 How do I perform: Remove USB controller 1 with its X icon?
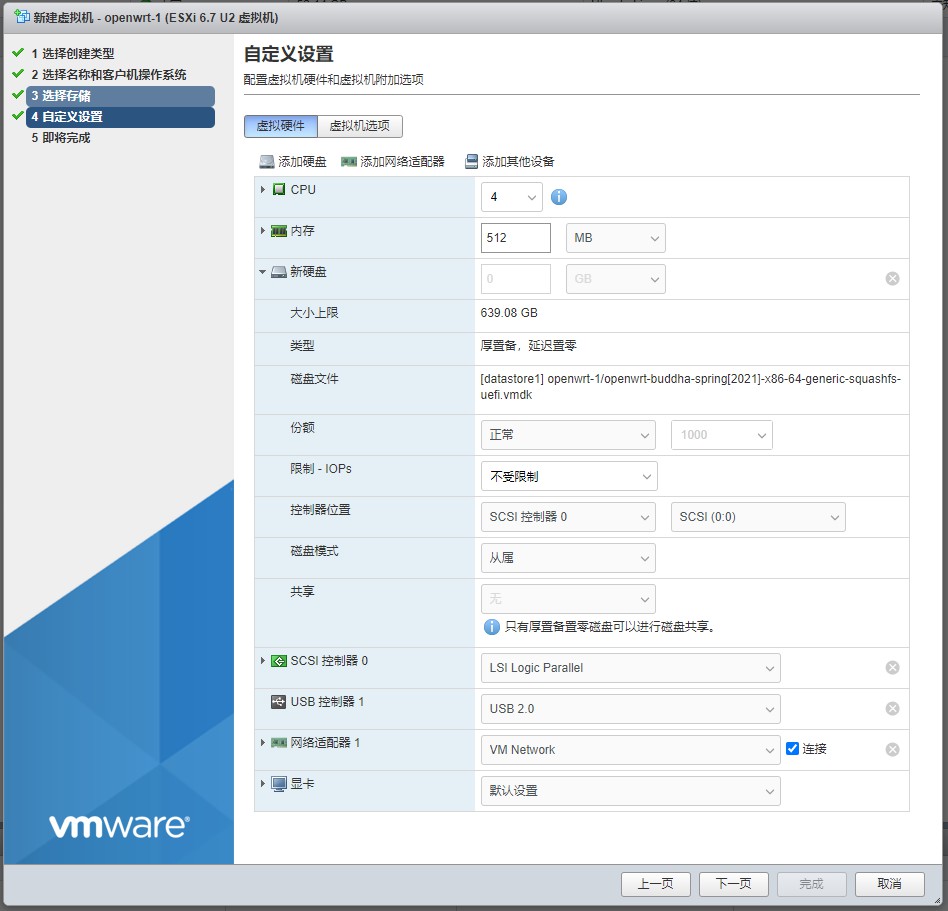[x=892, y=709]
